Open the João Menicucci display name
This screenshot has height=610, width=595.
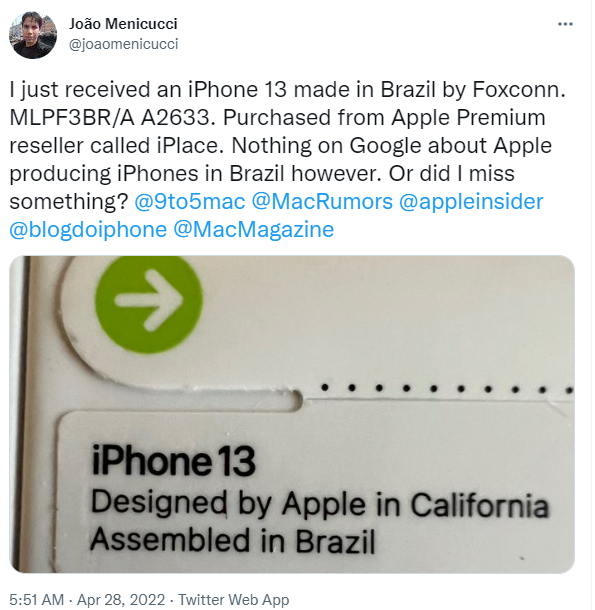point(123,24)
